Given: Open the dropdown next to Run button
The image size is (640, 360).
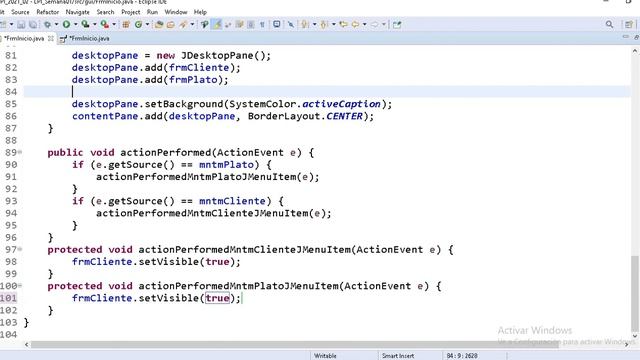Looking at the screenshot, I should (x=76, y=25).
